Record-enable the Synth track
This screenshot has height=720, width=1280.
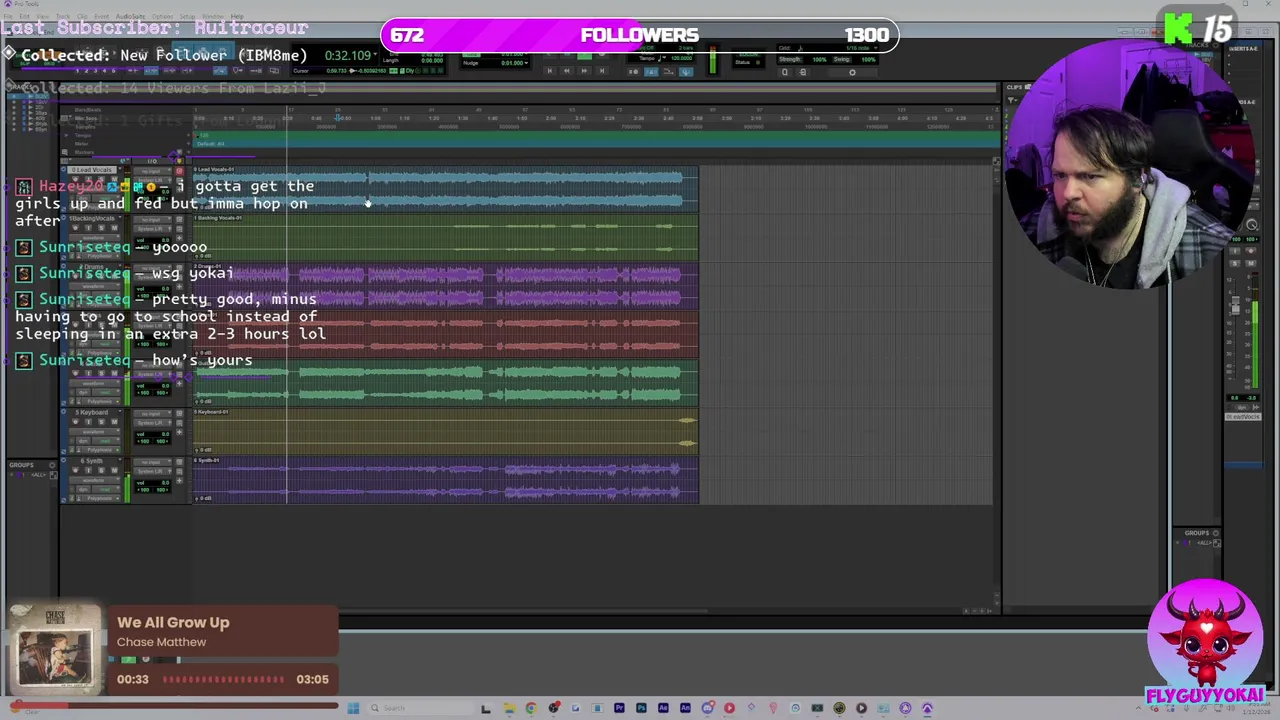[75, 470]
